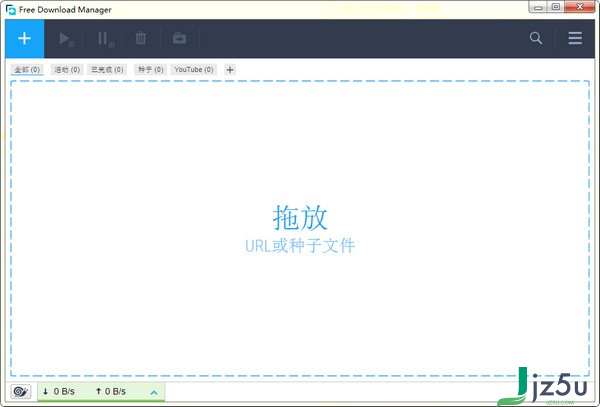Viewport: 600px width, 407px height.
Task: Click the upload speed 0 B/s indicator
Action: (111, 391)
